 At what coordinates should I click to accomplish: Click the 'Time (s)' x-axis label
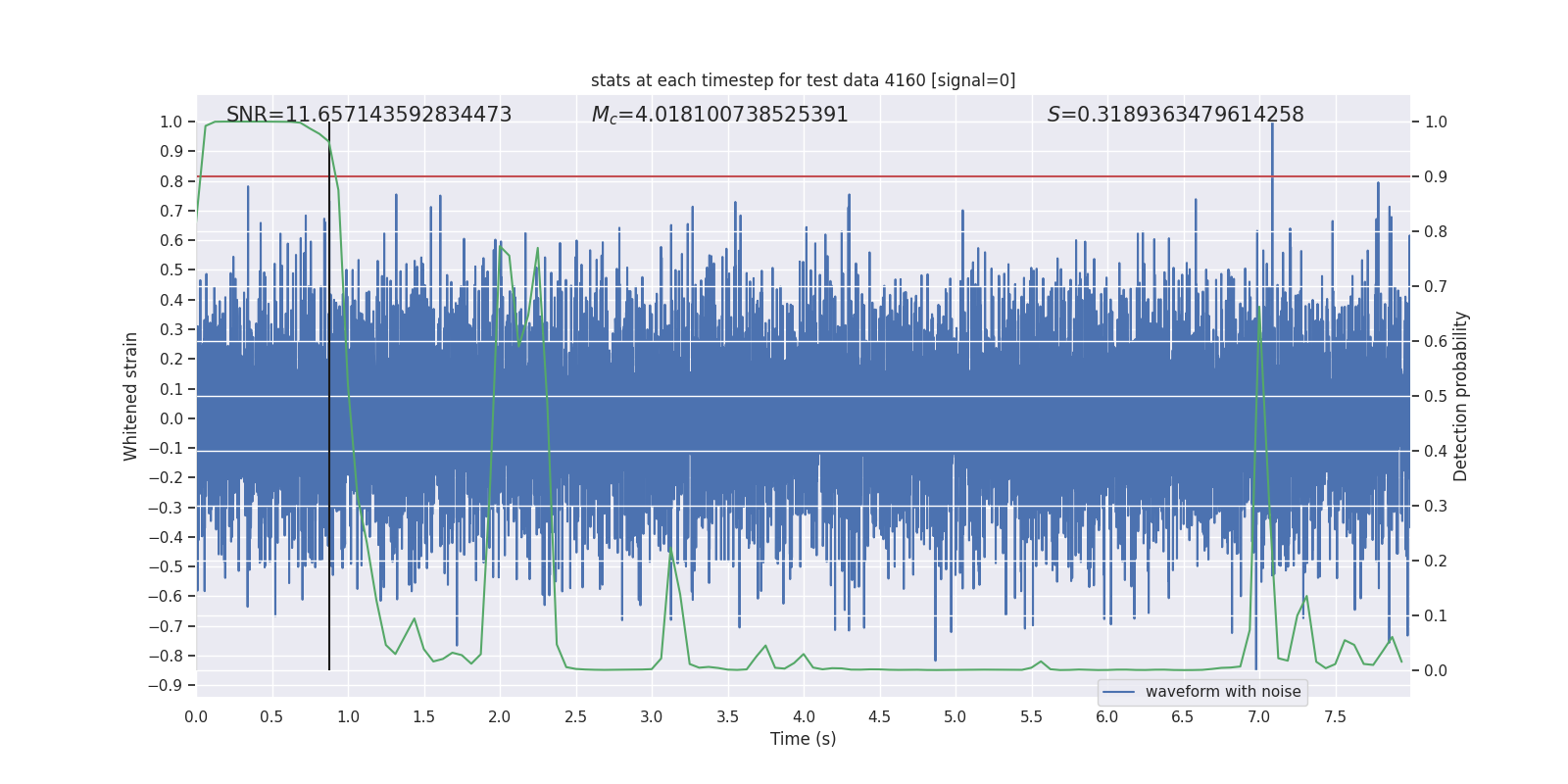click(803, 739)
